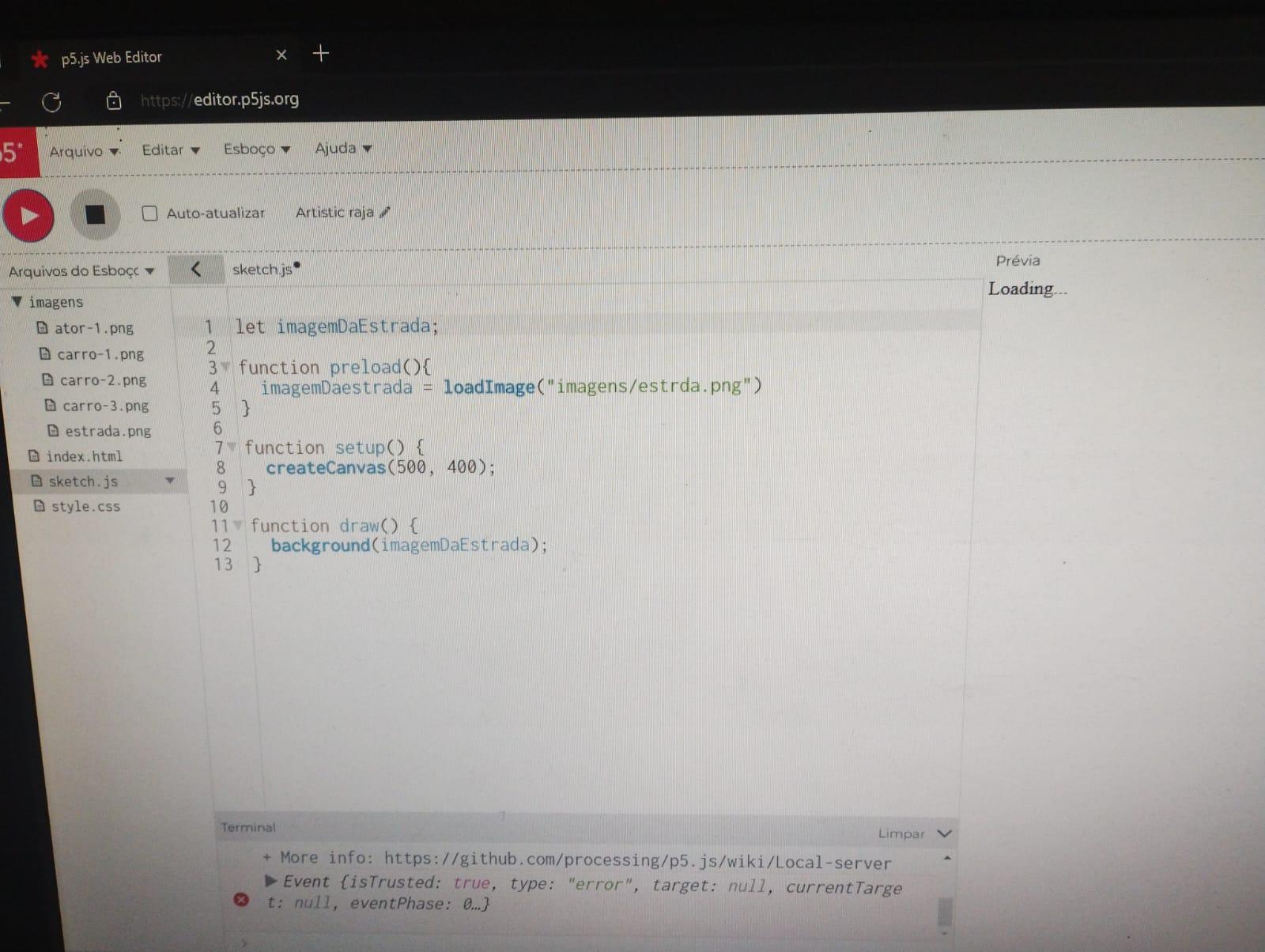The width and height of the screenshot is (1265, 952).
Task: Click on background(imagemDaEstrada) line
Action: coord(409,545)
